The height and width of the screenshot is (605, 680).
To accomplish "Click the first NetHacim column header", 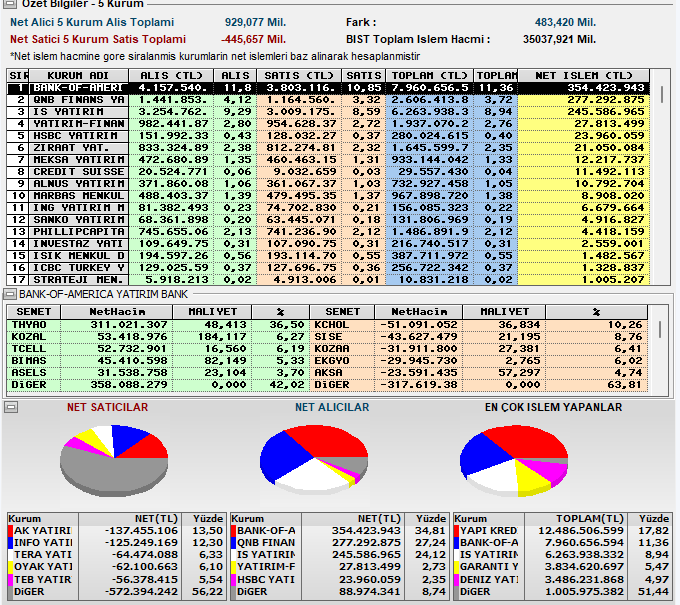I will tap(117, 312).
